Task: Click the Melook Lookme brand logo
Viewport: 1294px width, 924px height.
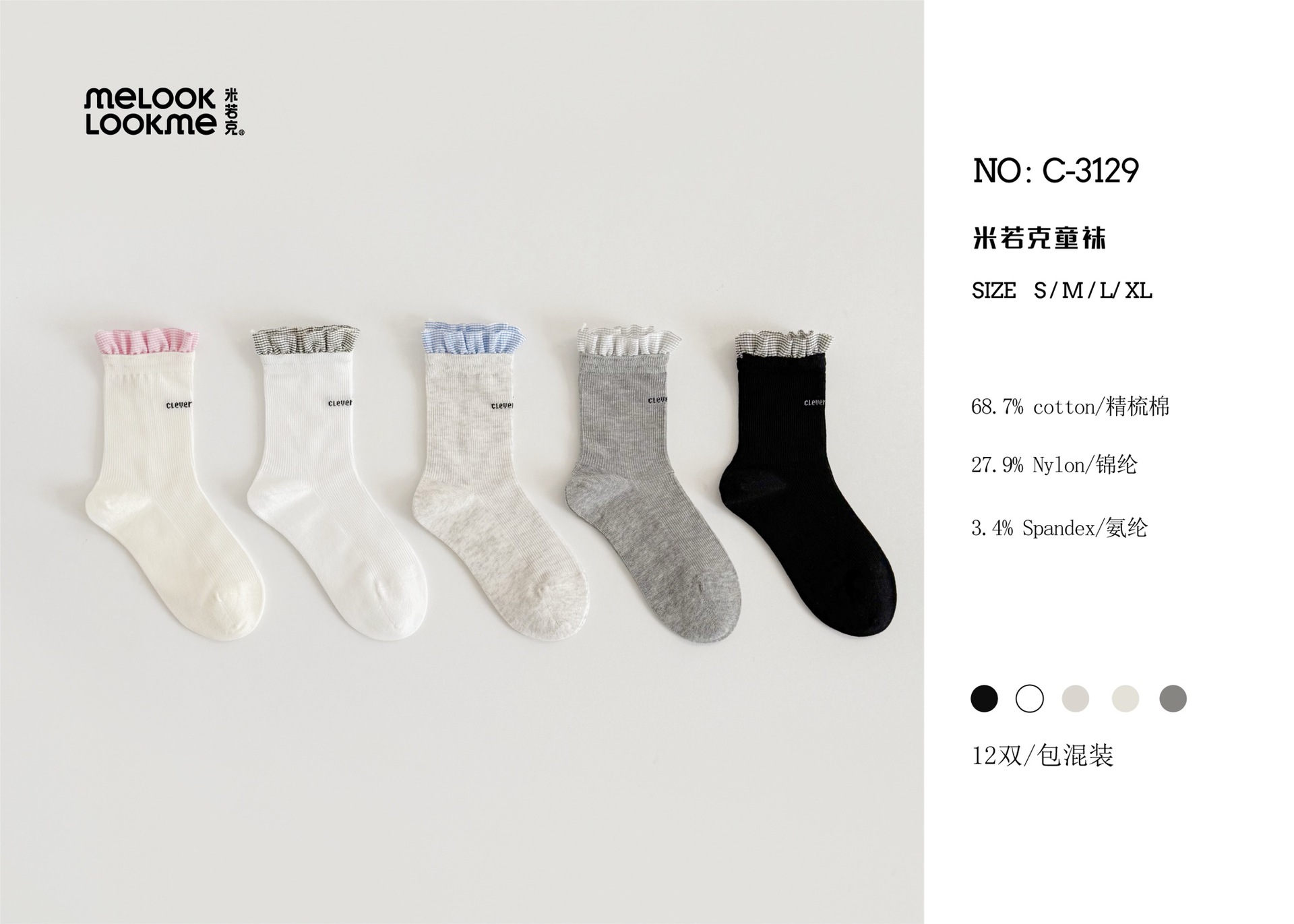Action: tap(164, 112)
